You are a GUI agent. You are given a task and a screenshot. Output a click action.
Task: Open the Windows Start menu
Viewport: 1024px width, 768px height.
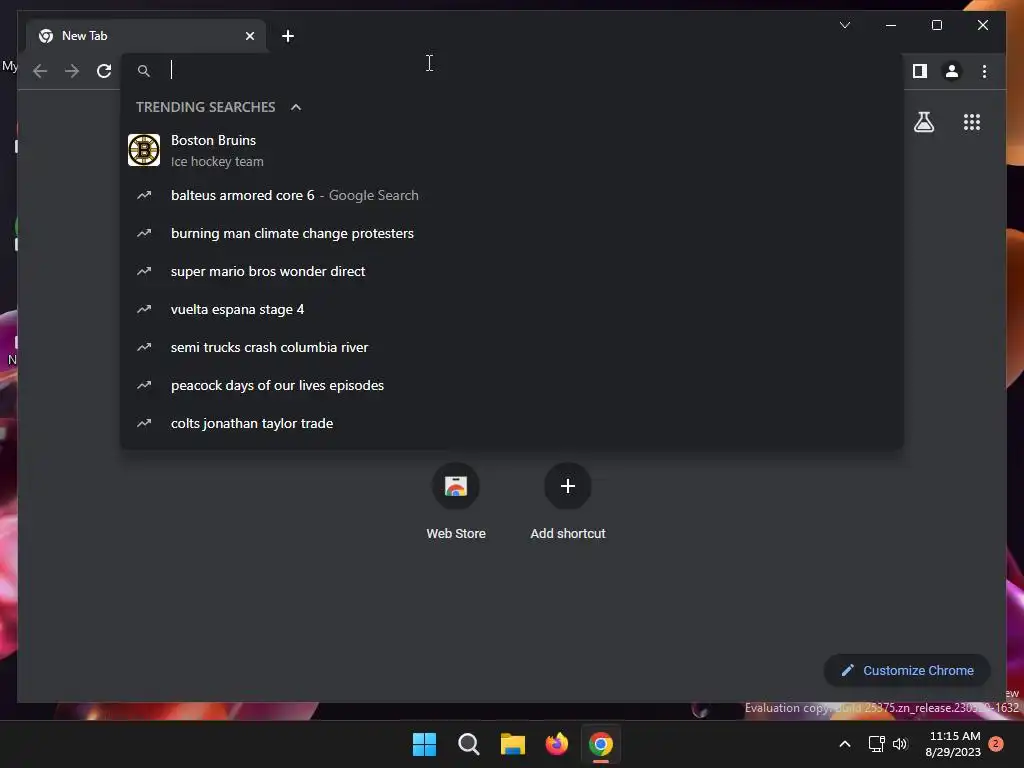[424, 744]
